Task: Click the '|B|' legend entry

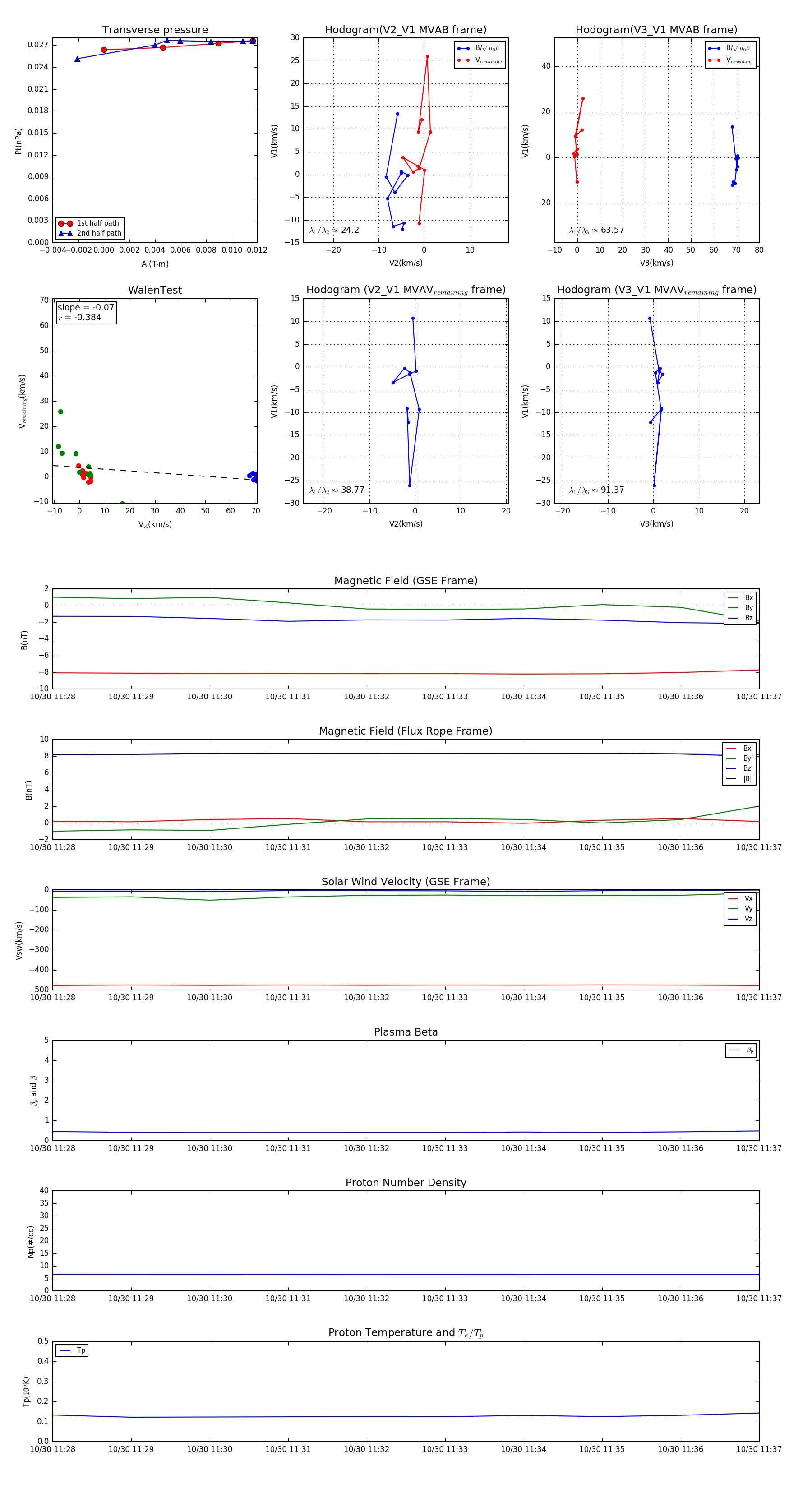Action: (x=739, y=779)
